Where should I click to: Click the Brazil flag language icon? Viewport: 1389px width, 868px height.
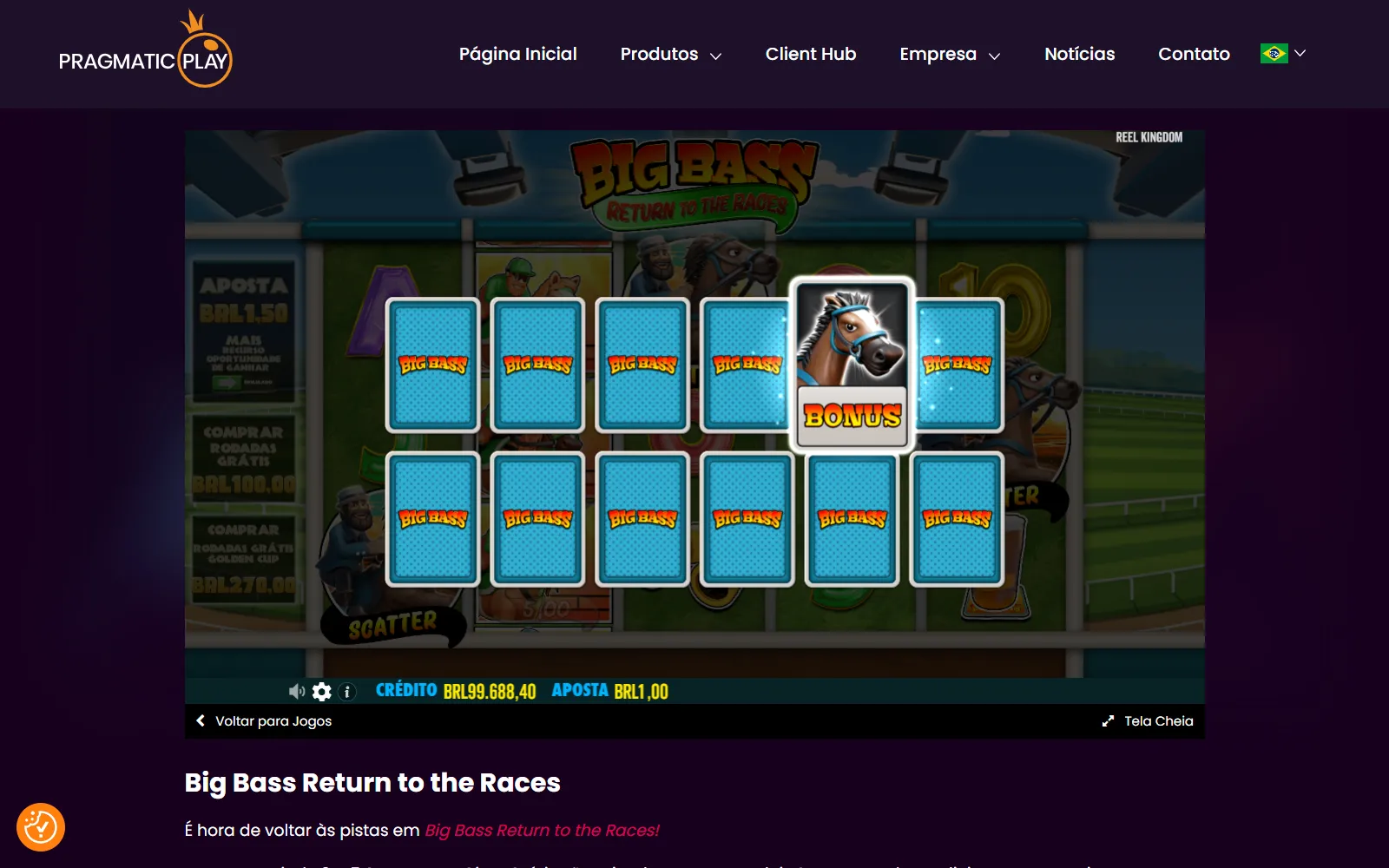tap(1274, 54)
